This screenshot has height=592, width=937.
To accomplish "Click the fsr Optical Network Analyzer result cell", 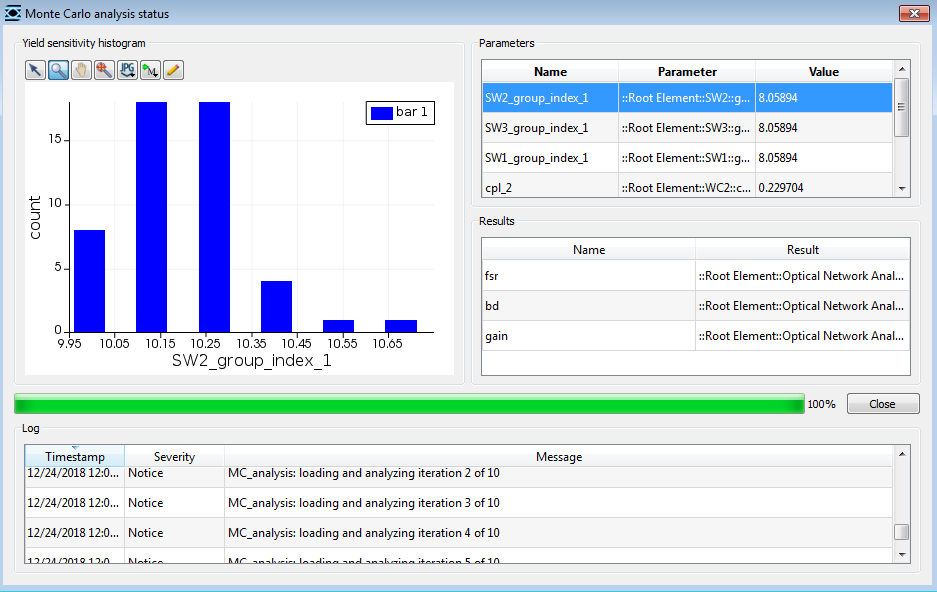I will [x=803, y=276].
